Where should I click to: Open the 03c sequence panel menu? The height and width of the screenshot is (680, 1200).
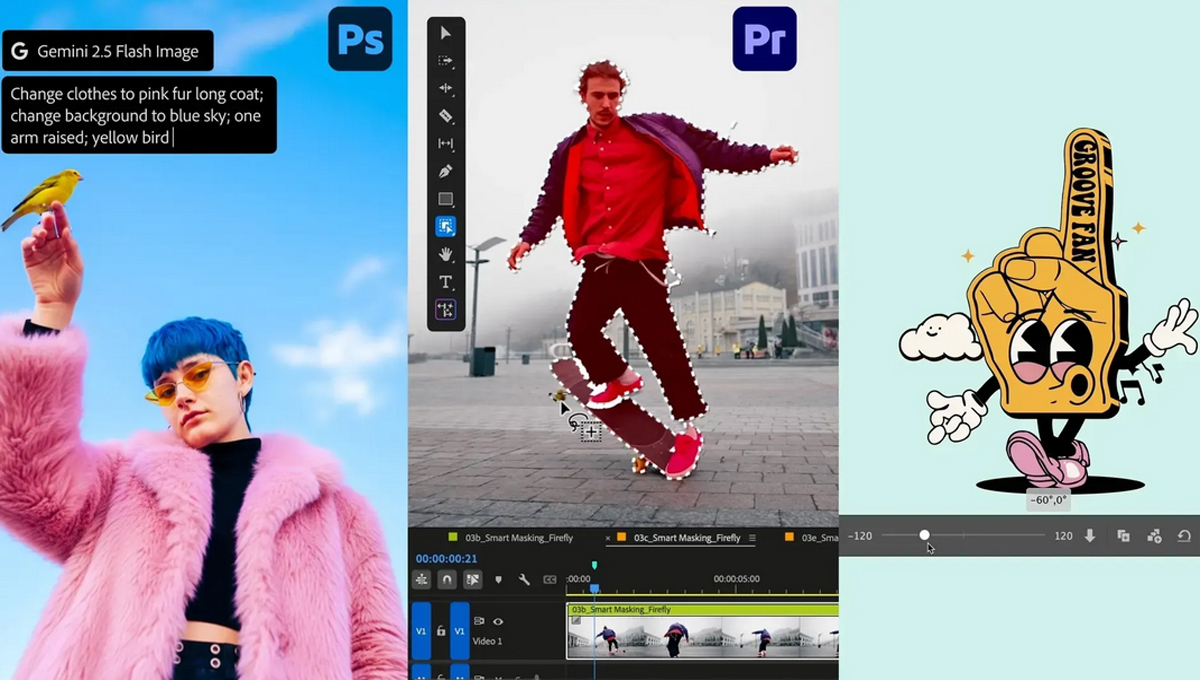pos(753,538)
